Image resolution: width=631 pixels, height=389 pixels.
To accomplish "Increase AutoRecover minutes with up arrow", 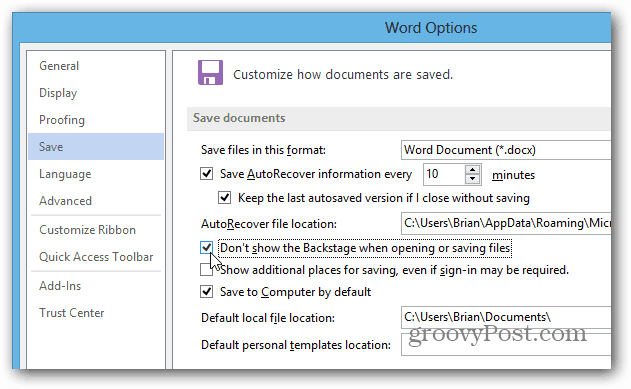I will (x=473, y=169).
